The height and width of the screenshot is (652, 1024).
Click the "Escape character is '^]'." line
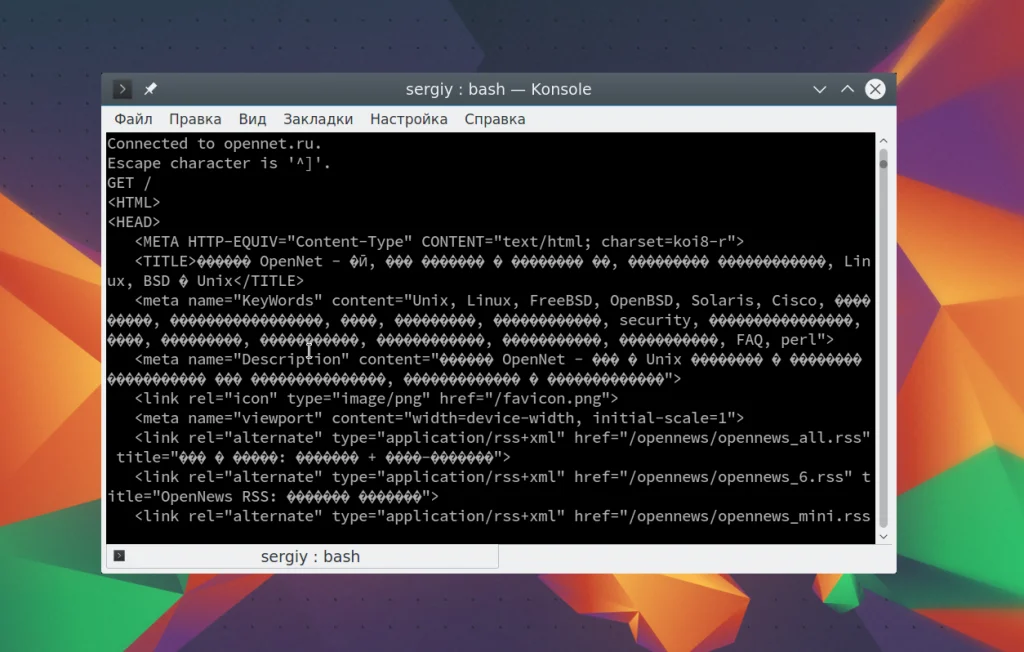(x=219, y=163)
